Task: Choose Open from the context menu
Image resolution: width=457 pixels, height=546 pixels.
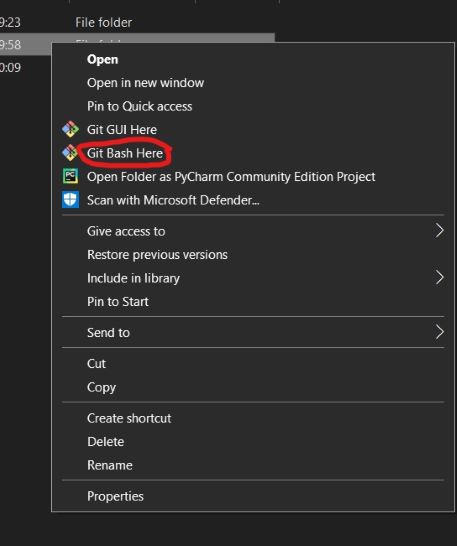Action: coord(102,60)
